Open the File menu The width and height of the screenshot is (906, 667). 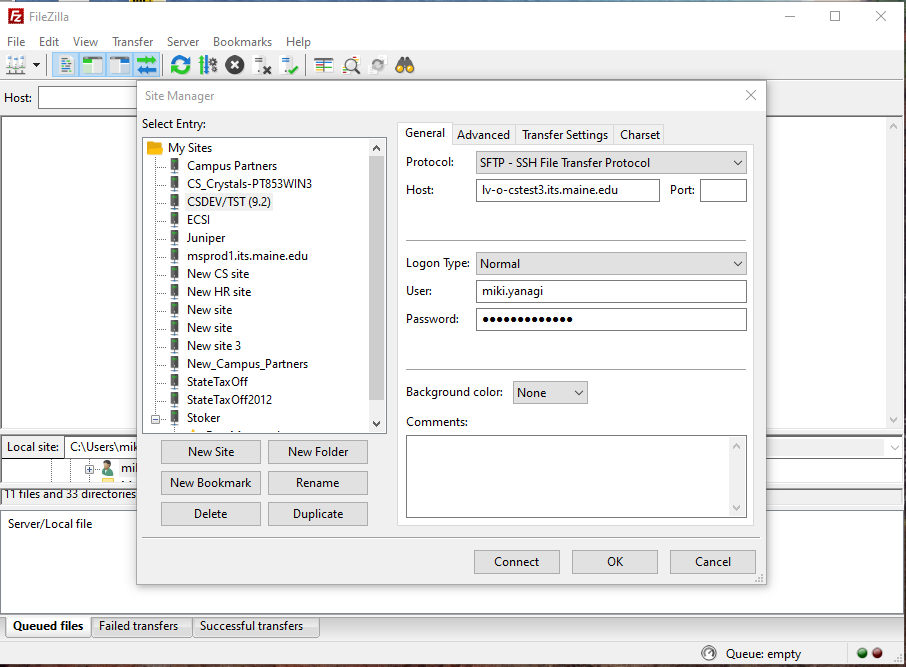[x=16, y=42]
